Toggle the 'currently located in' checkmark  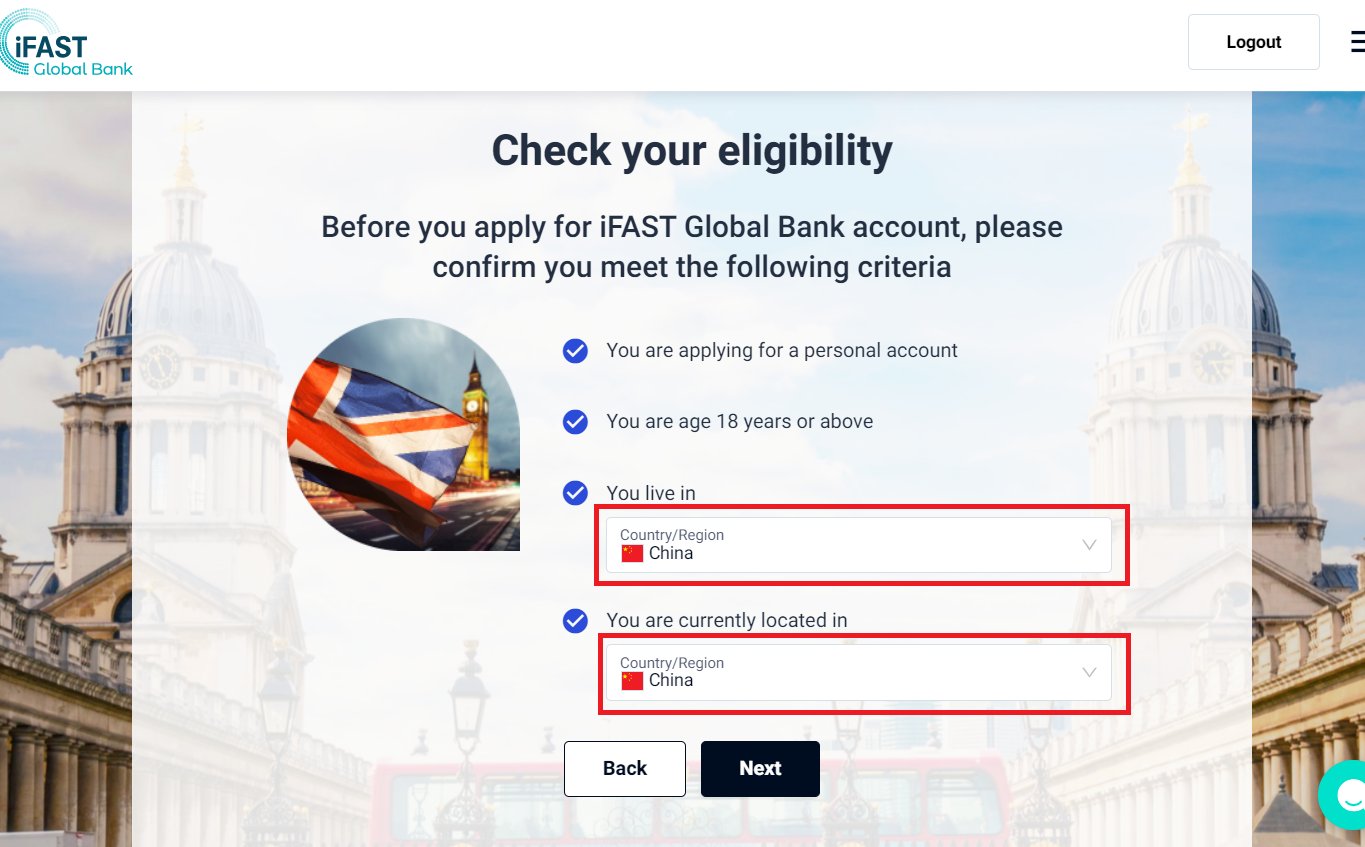coord(575,621)
